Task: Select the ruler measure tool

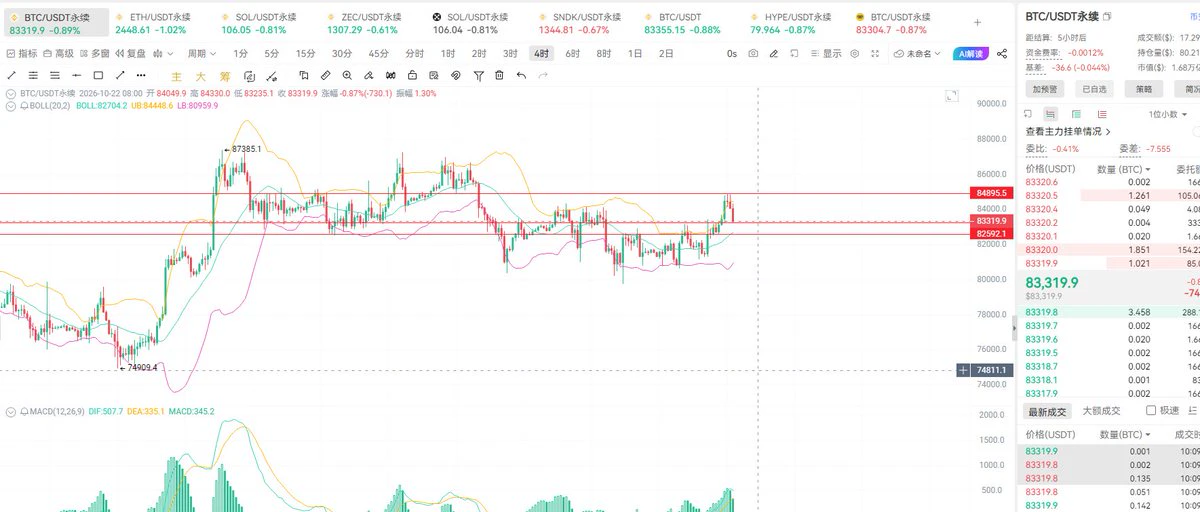Action: tap(325, 75)
